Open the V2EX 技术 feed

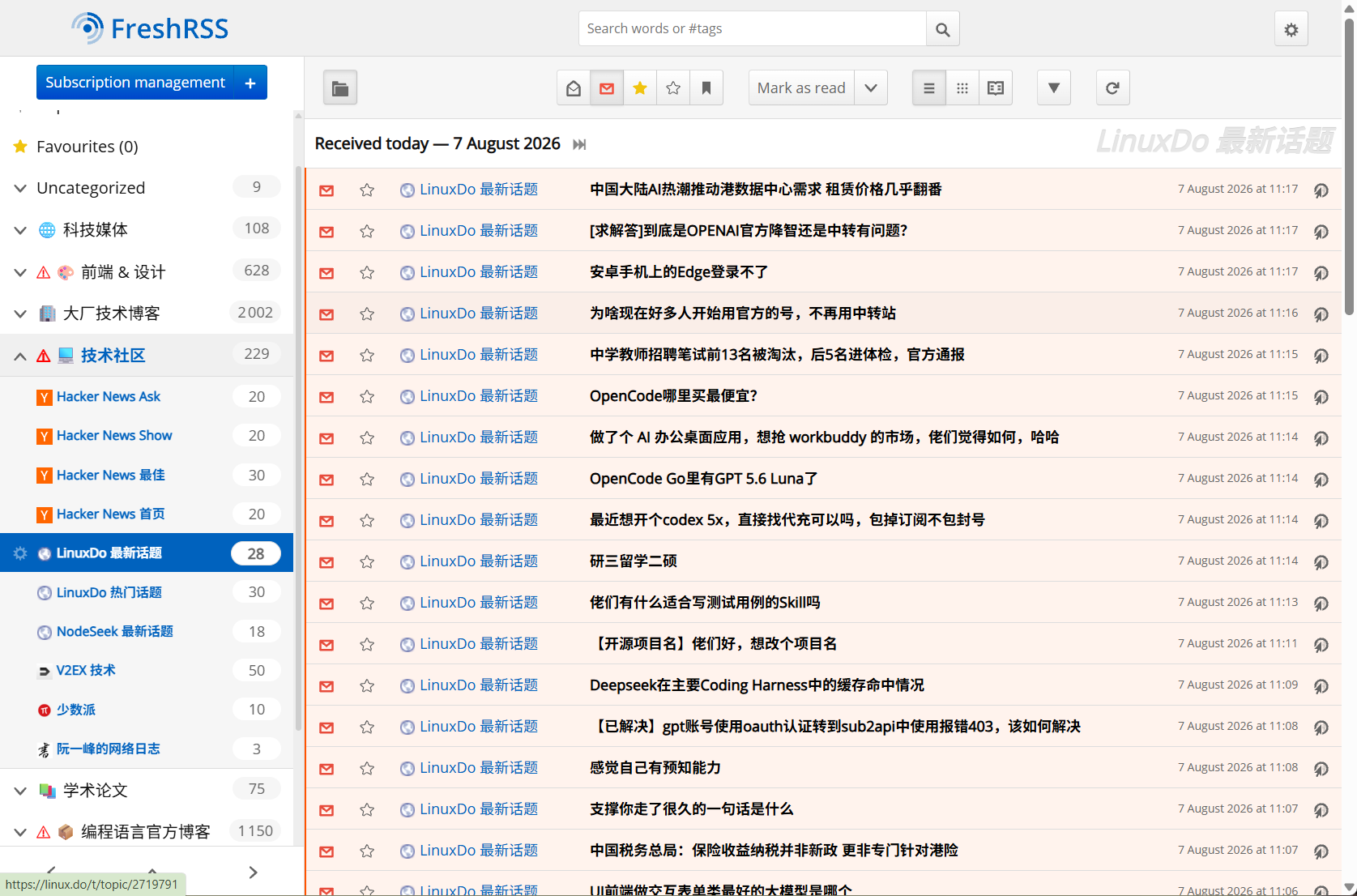pyautogui.click(x=86, y=671)
